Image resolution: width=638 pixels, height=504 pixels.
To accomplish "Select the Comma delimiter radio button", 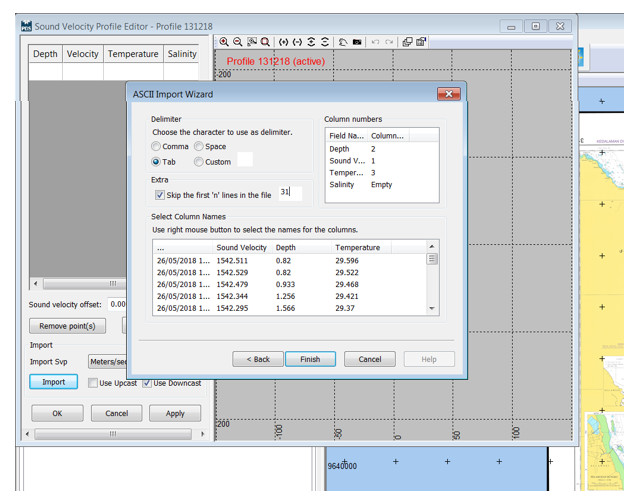I will point(155,146).
